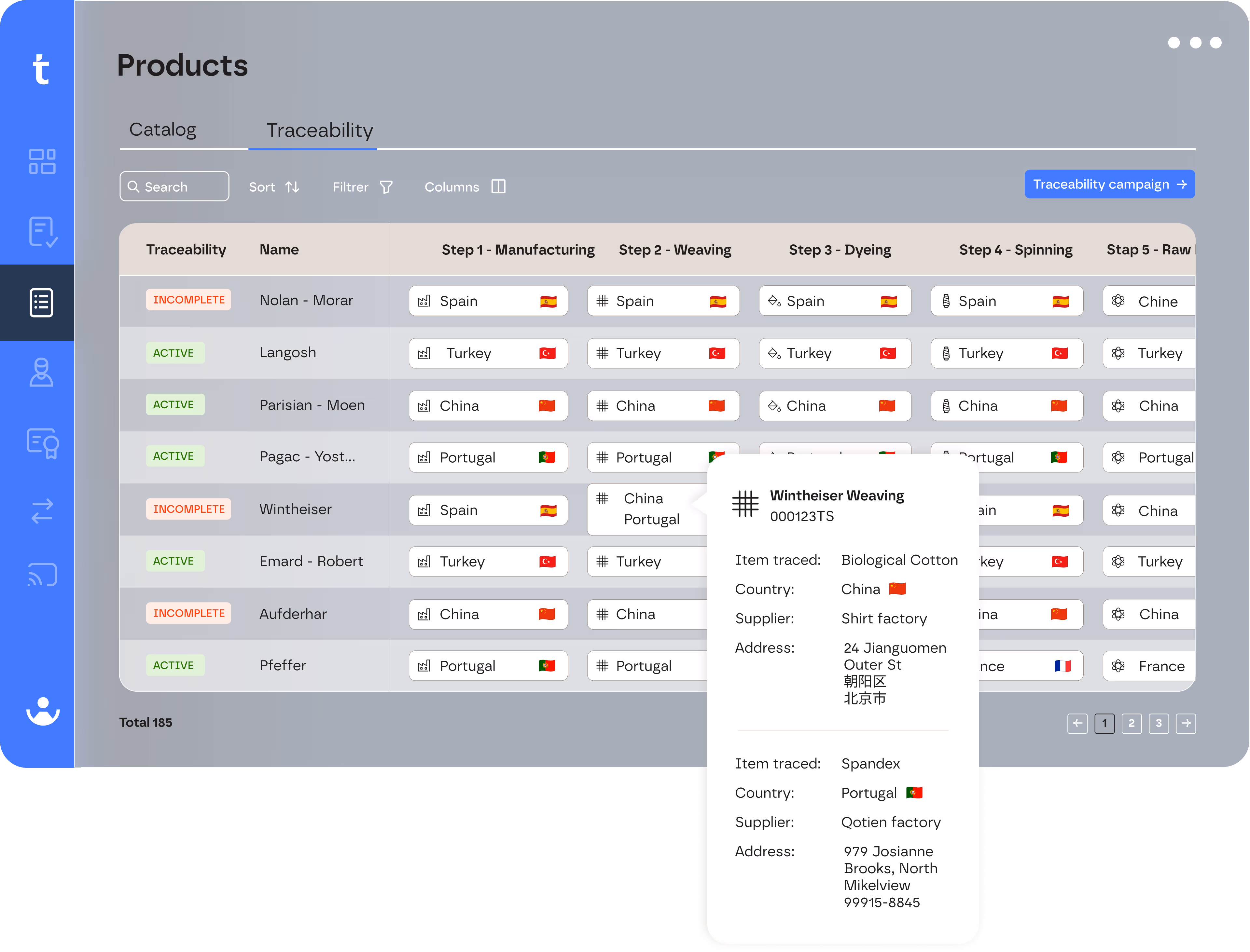Open the certificates icon in sidebar
Viewport: 1250px width, 952px height.
coord(42,443)
